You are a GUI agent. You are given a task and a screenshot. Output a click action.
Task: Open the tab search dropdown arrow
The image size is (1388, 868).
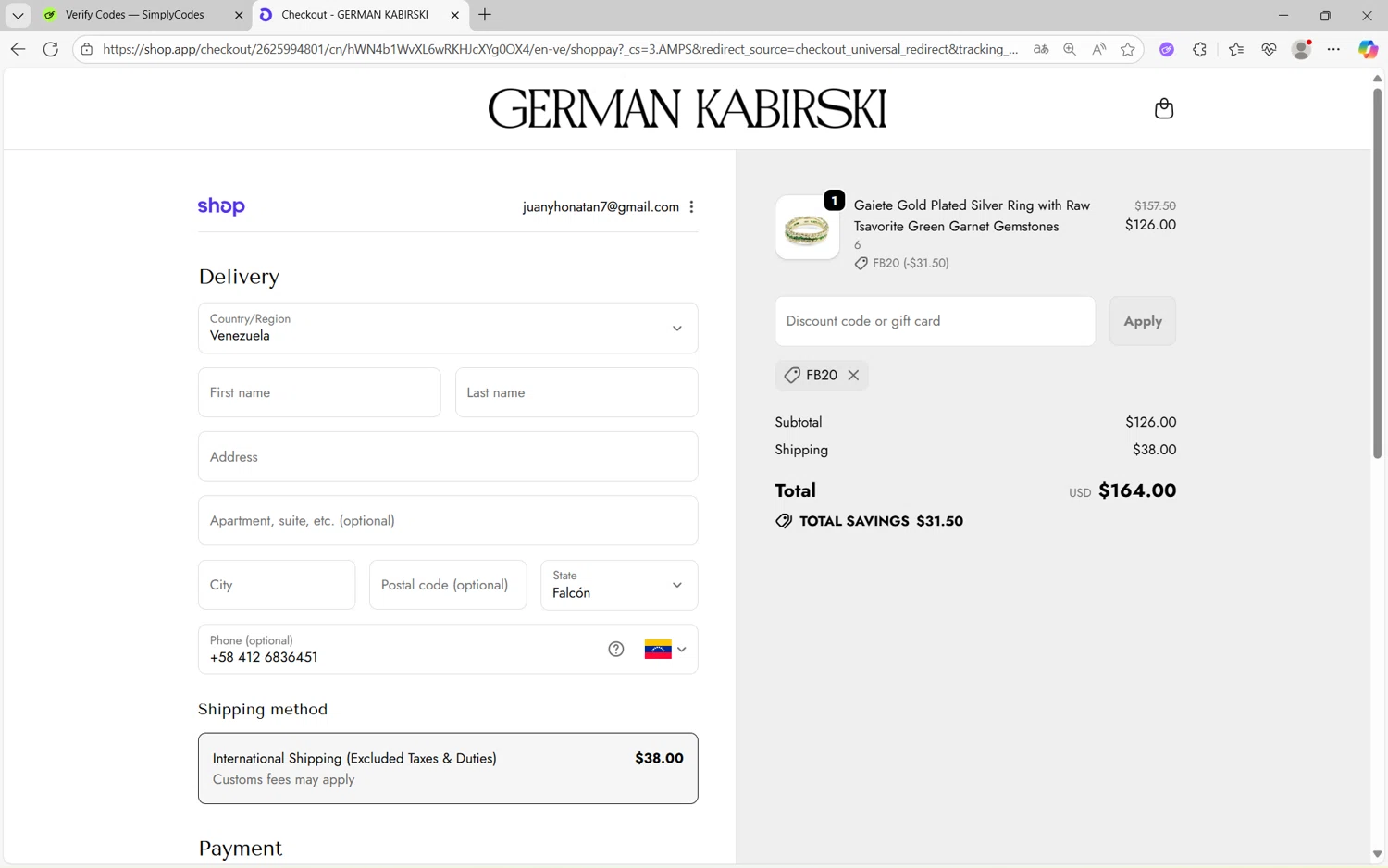[18, 15]
